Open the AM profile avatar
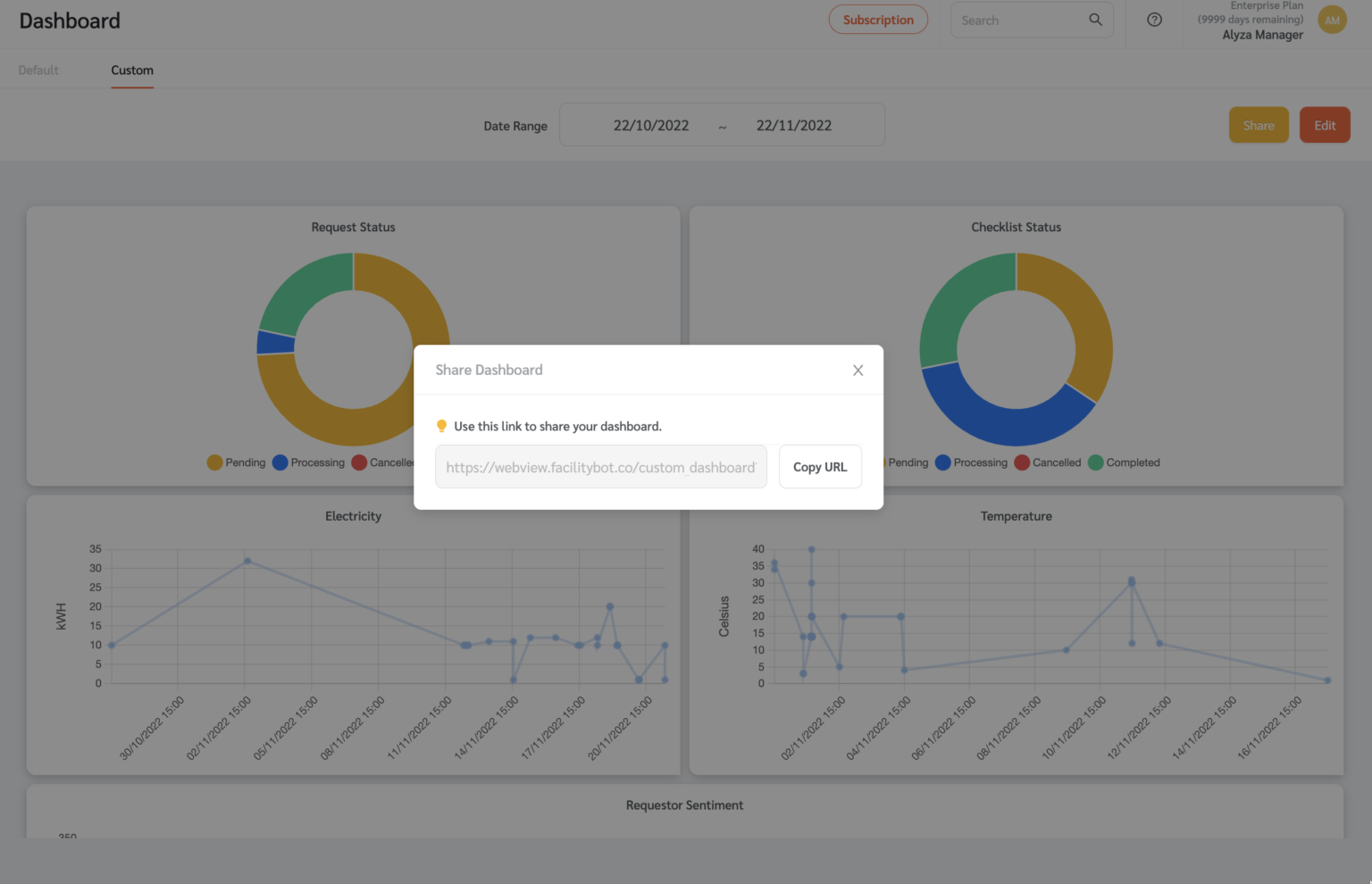 pyautogui.click(x=1332, y=19)
